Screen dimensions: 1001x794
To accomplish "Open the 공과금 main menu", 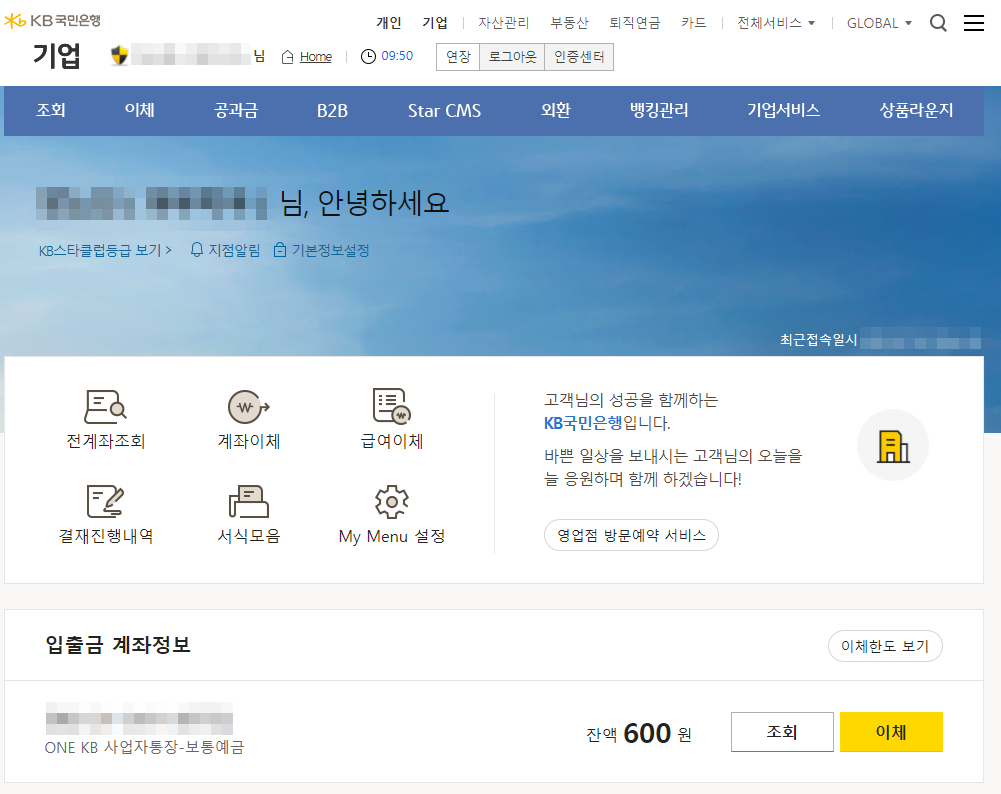I will pos(236,110).
